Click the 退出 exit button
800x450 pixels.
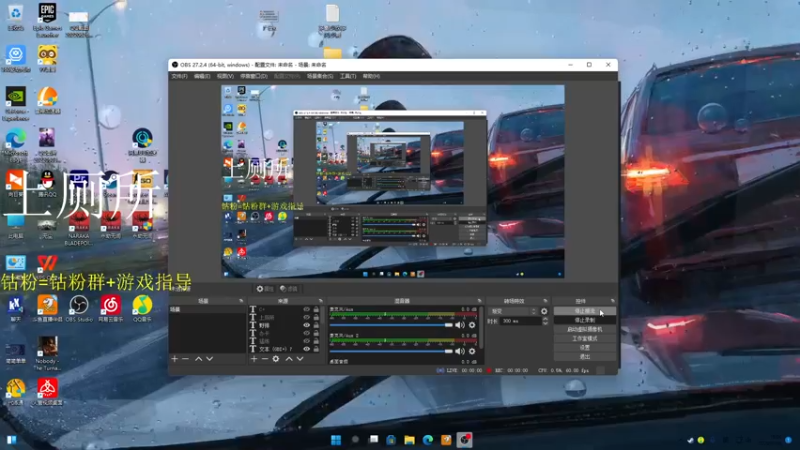pyautogui.click(x=585, y=357)
